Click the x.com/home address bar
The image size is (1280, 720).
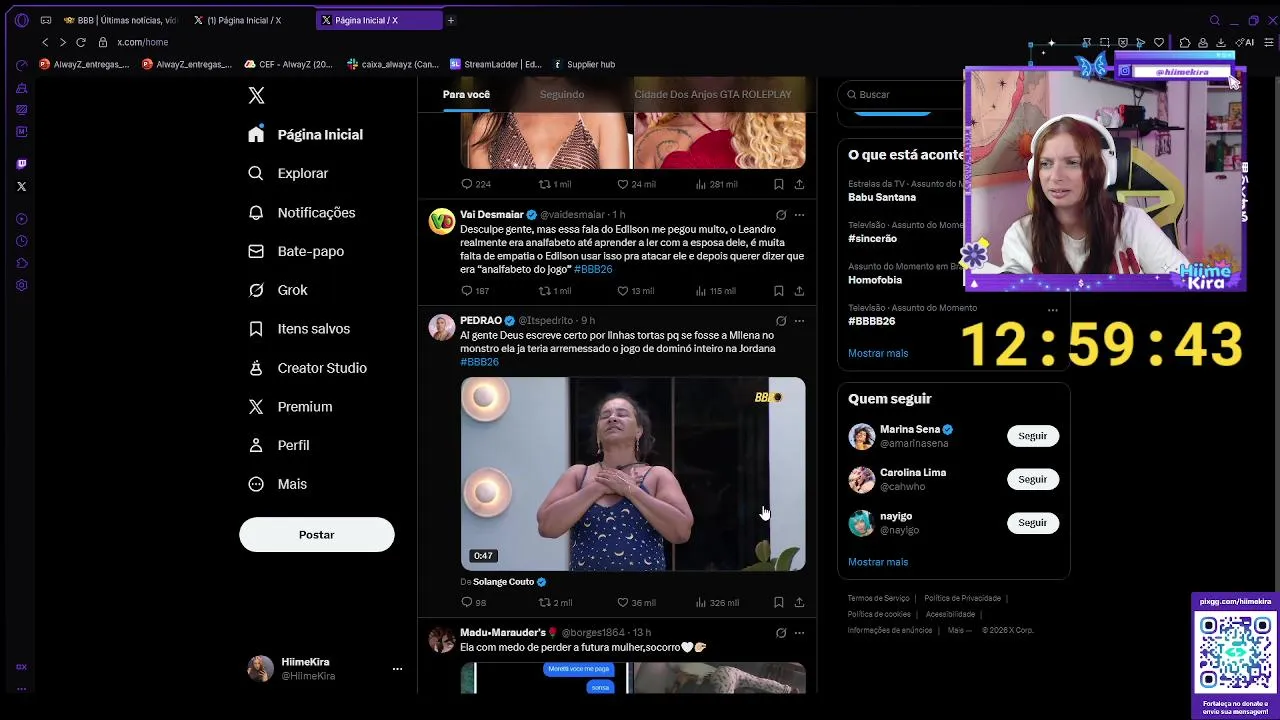click(143, 42)
